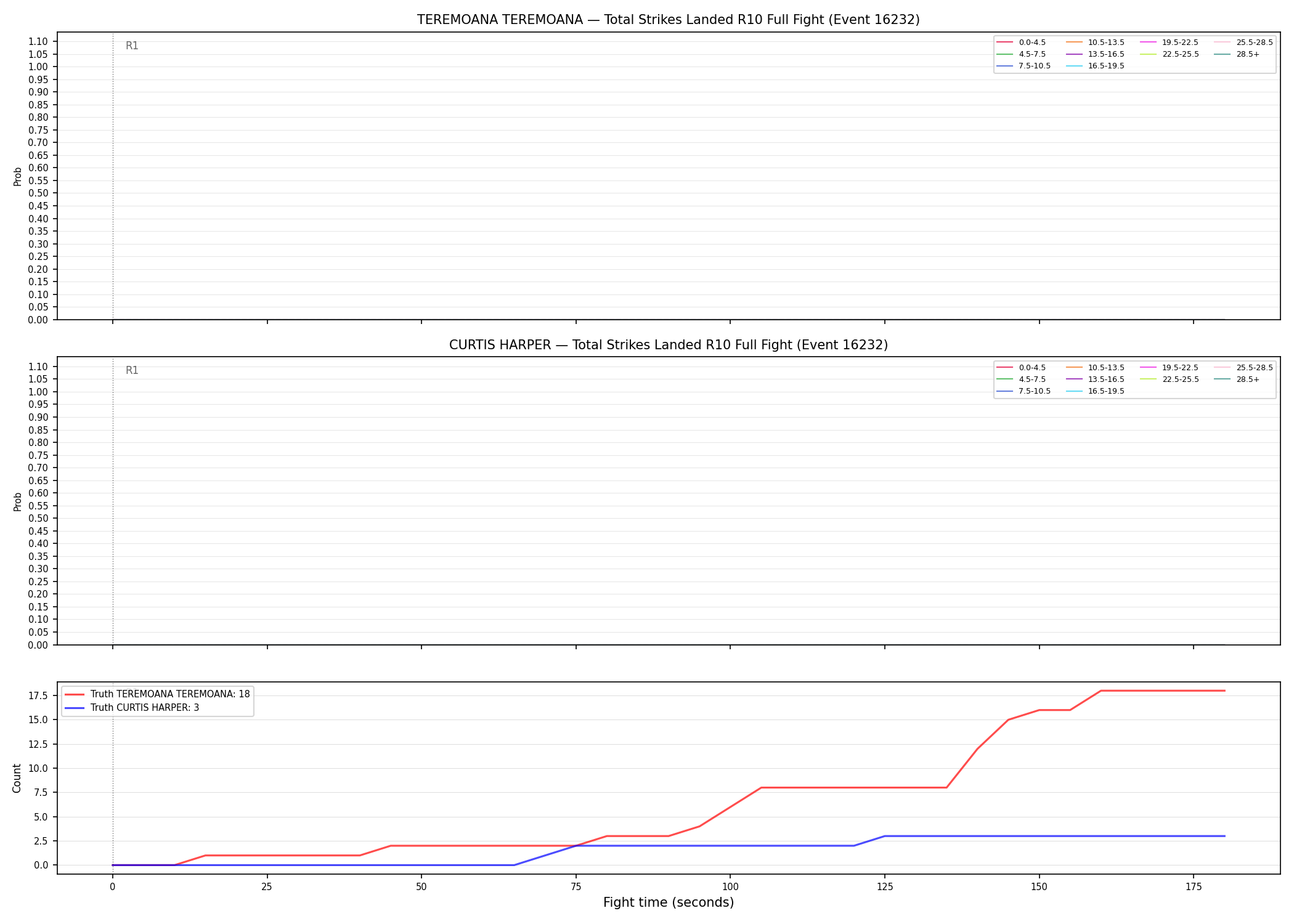Click '22.5-25.5' in TEREMOANA chart legend
Viewport: 1294px width, 924px height.
(x=1180, y=54)
